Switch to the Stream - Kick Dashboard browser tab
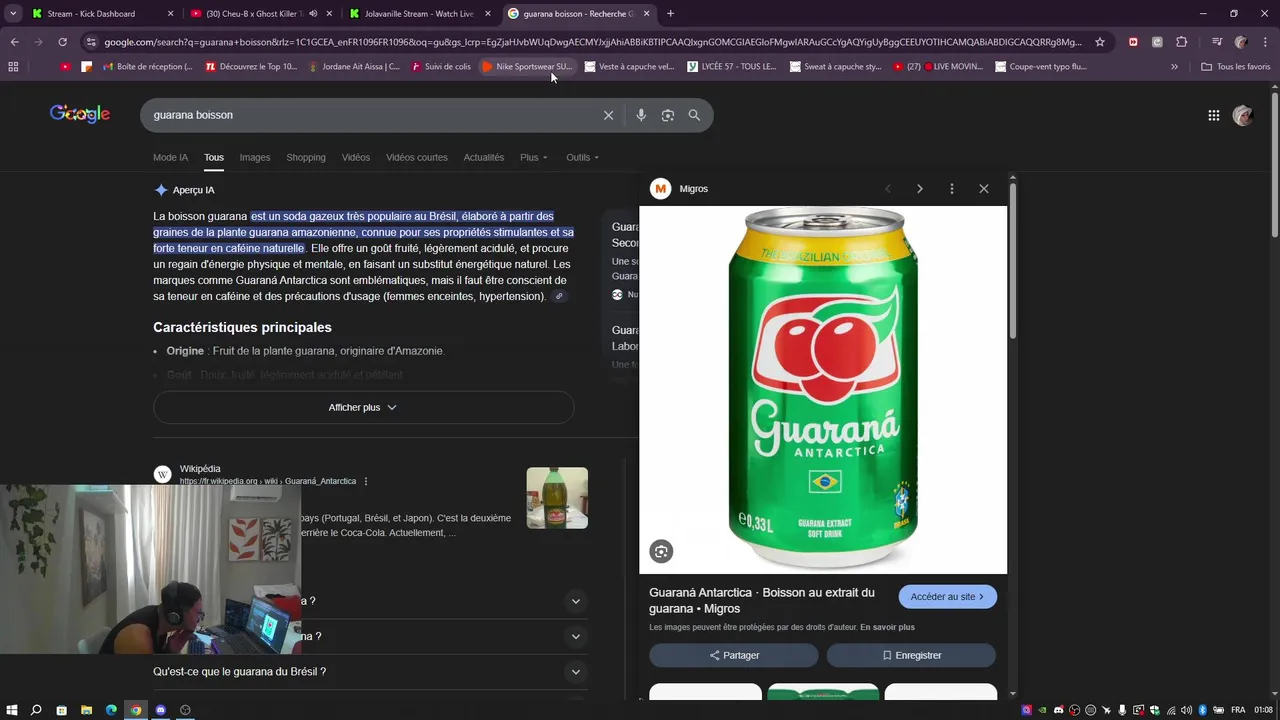The height and width of the screenshot is (720, 1280). 102,14
